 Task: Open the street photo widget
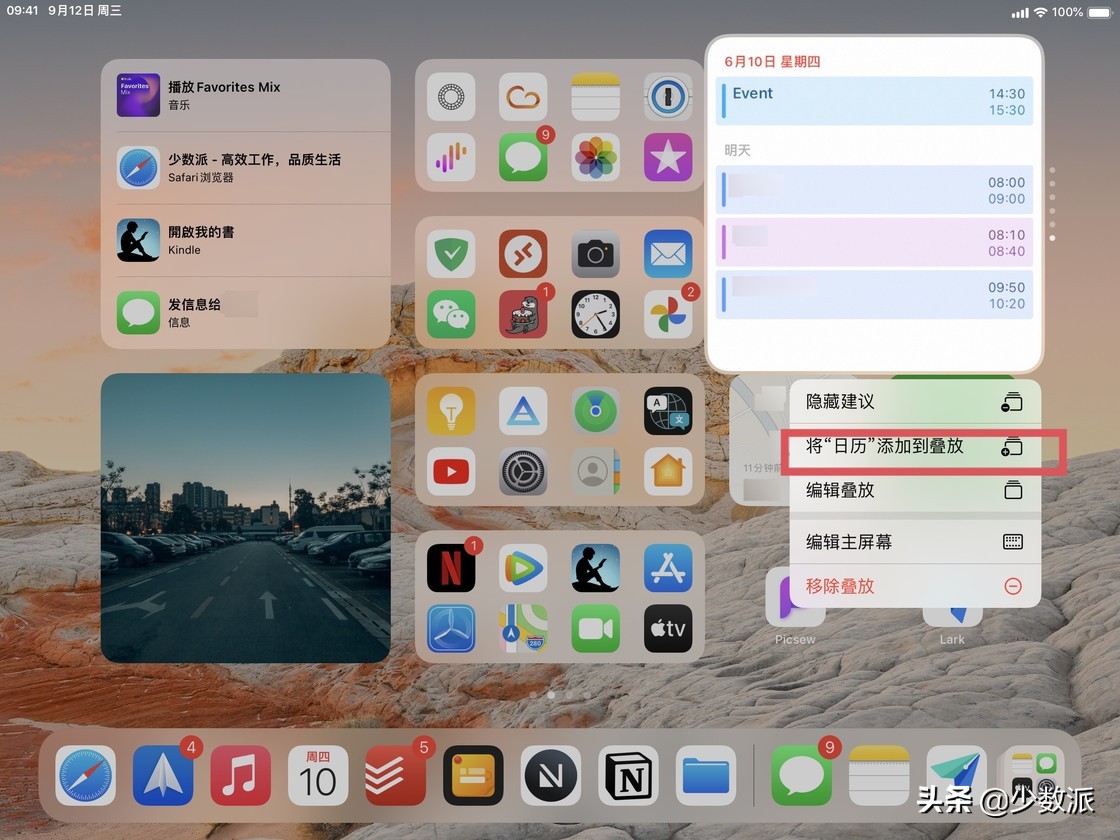246,518
